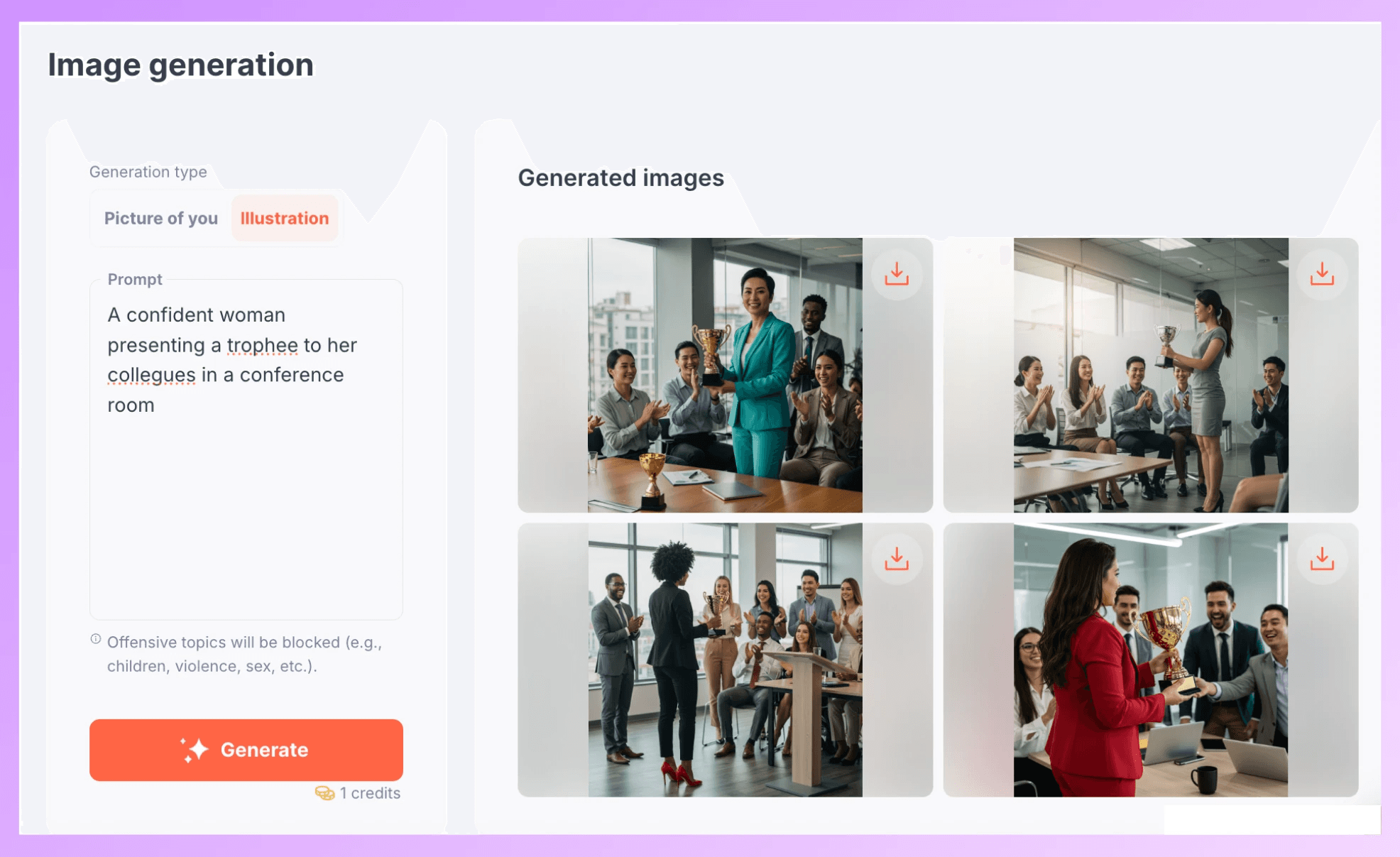Download the teal suit woman image

[897, 274]
